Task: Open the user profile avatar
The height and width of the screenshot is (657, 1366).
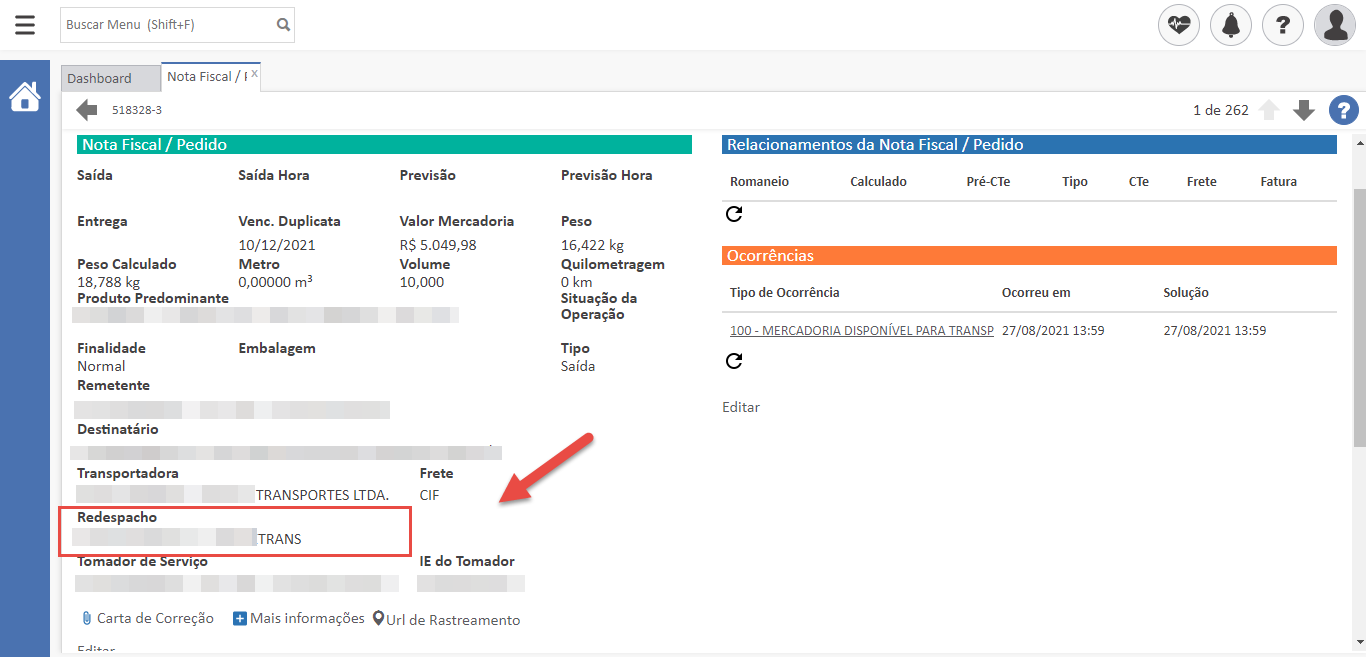Action: 1335,25
